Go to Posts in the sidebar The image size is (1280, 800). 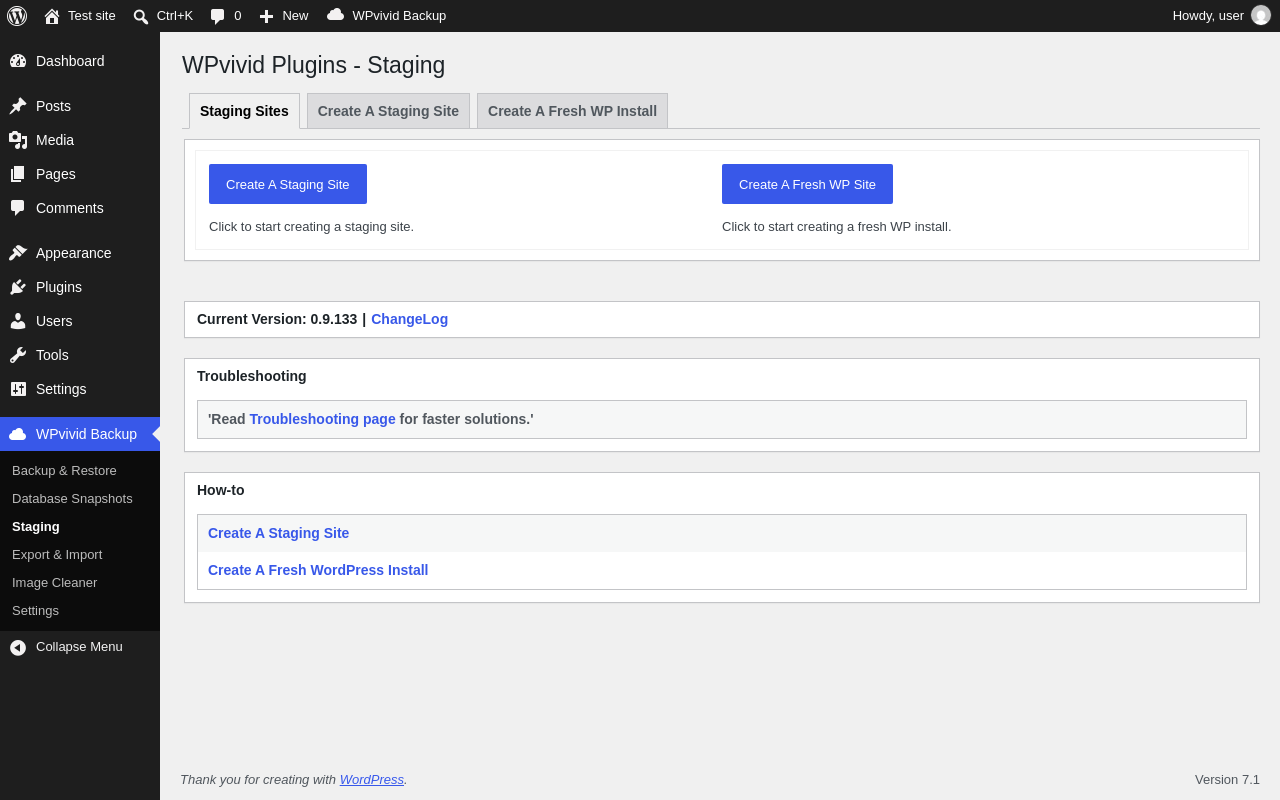coord(53,106)
